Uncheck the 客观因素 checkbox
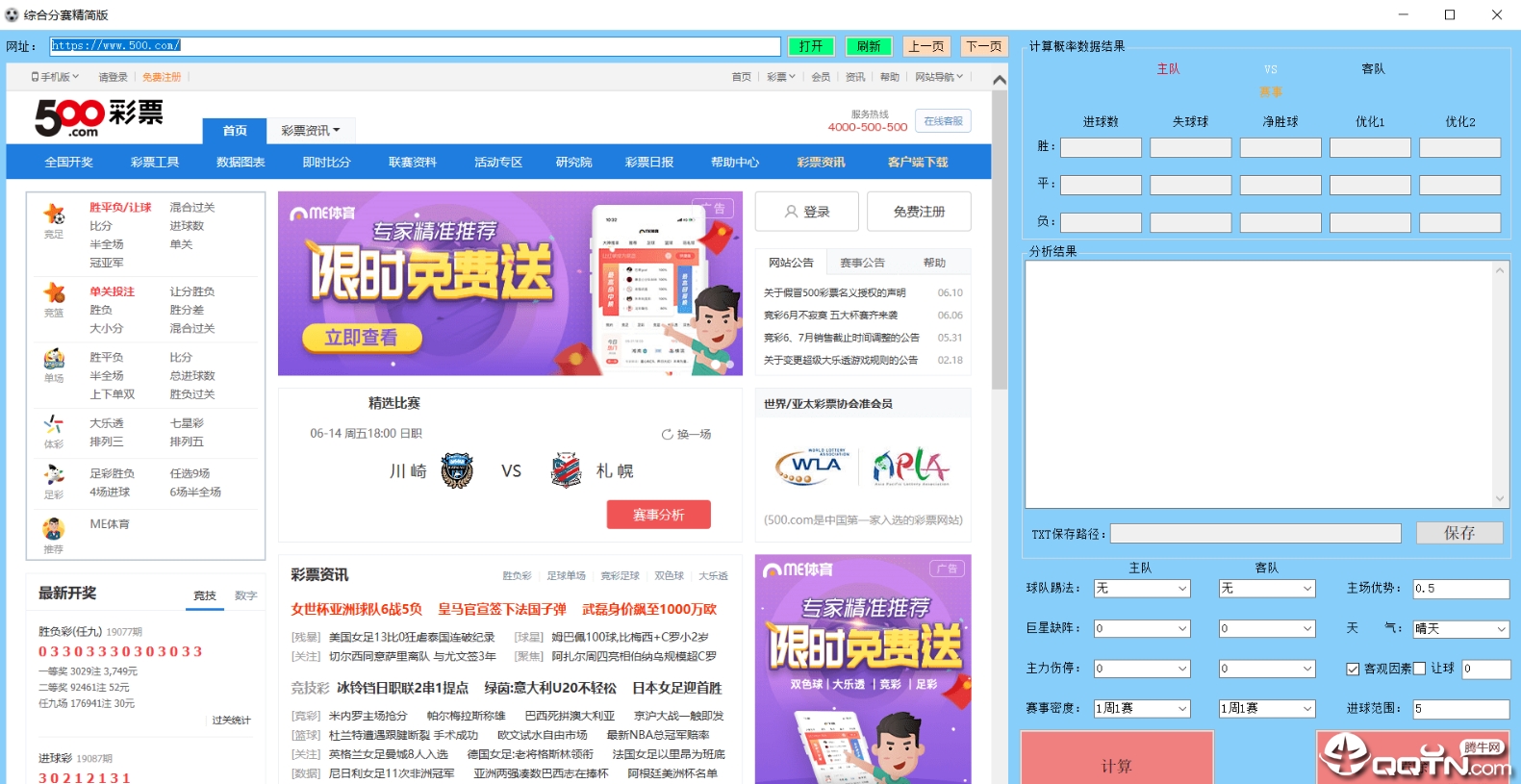The width and height of the screenshot is (1521, 784). point(1353,669)
